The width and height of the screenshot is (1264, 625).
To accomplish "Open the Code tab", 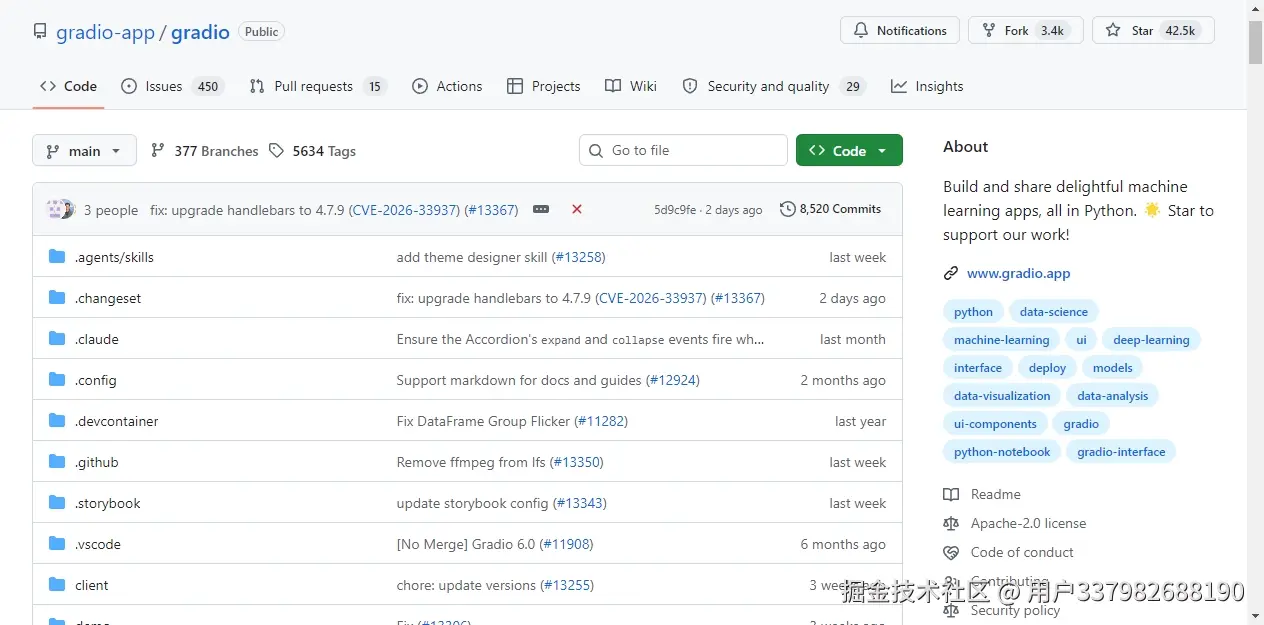I will coord(68,86).
